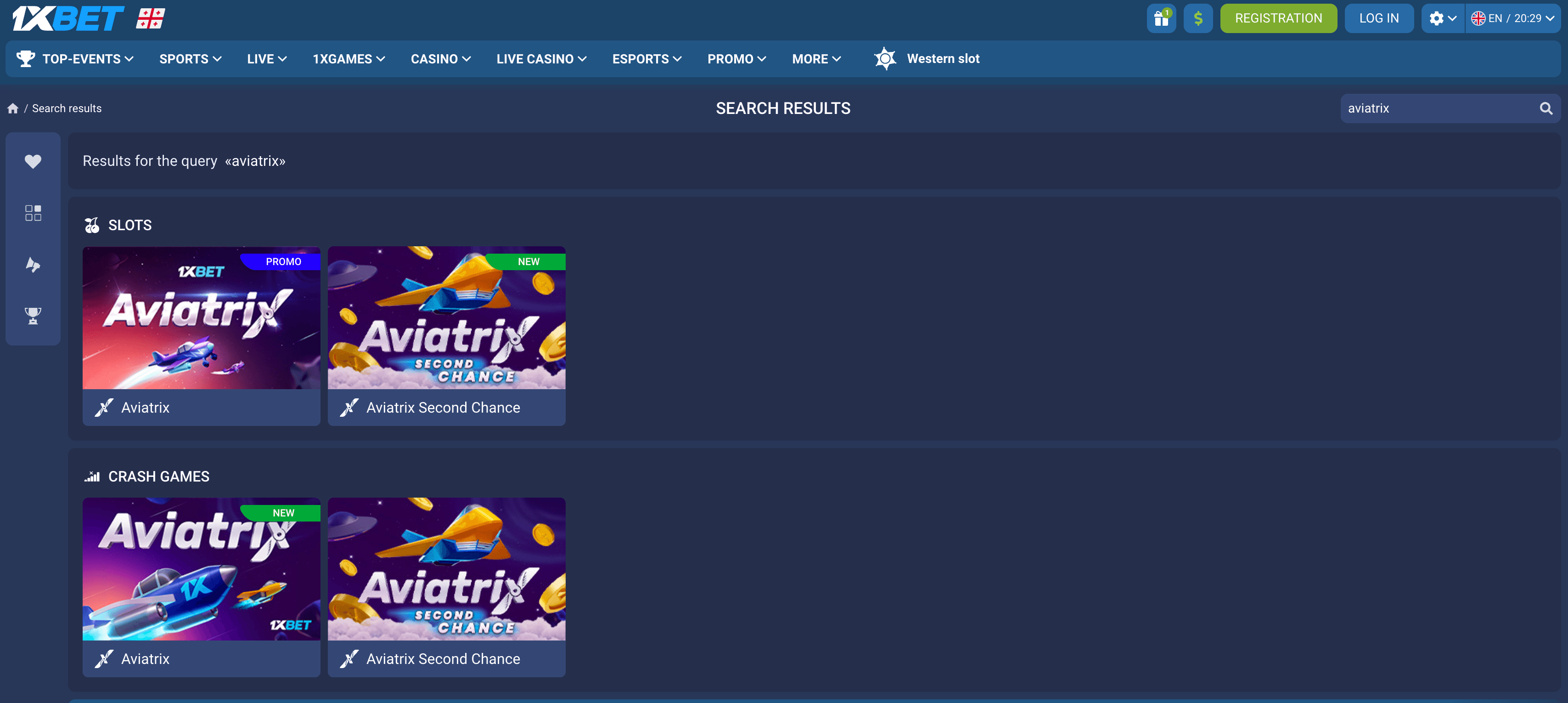Click the home breadcrumb icon

[x=13, y=108]
